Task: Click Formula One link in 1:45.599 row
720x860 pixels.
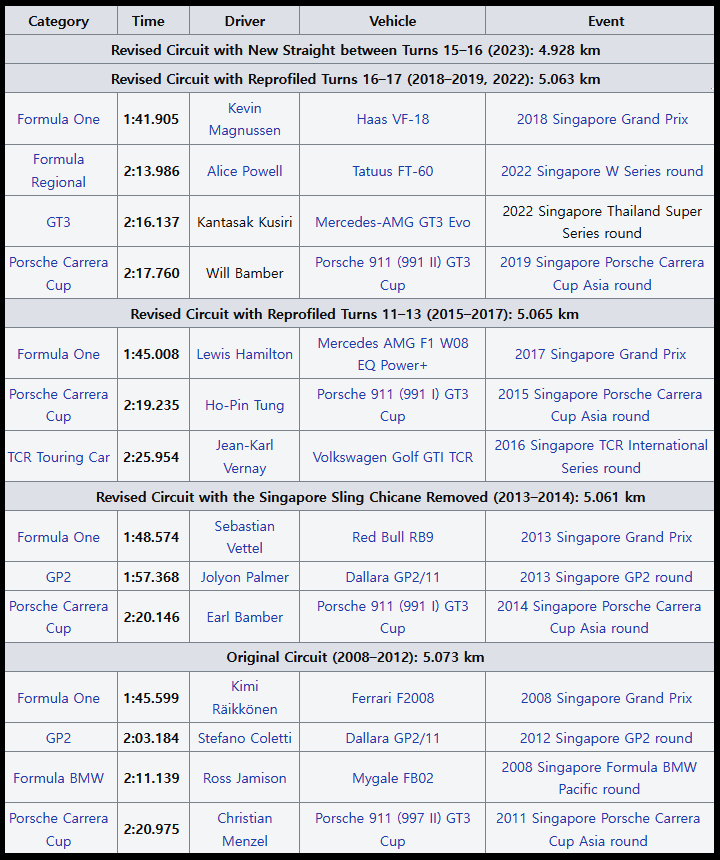Action: pos(58,698)
